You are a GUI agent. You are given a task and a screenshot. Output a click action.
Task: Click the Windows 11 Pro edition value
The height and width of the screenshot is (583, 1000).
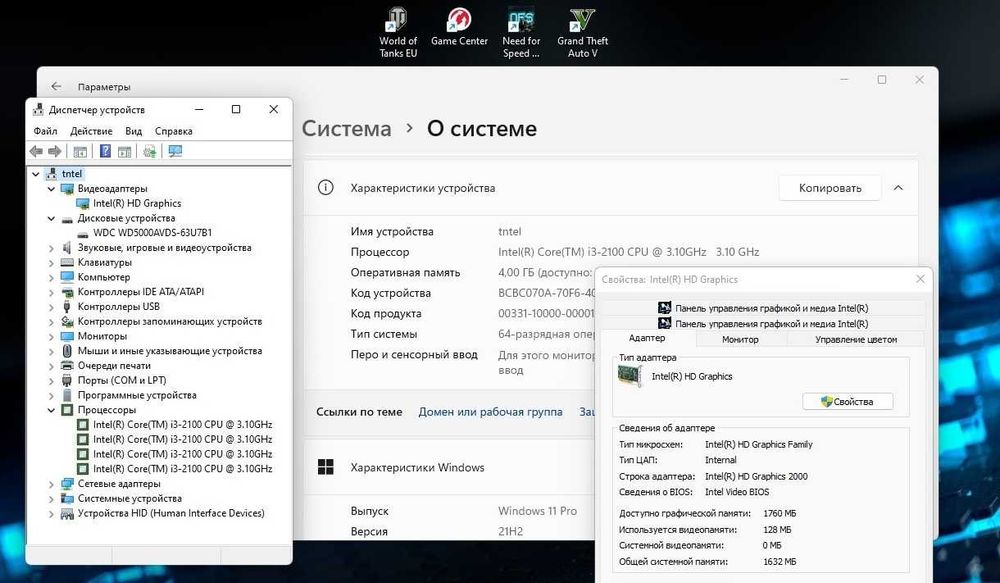tap(537, 511)
